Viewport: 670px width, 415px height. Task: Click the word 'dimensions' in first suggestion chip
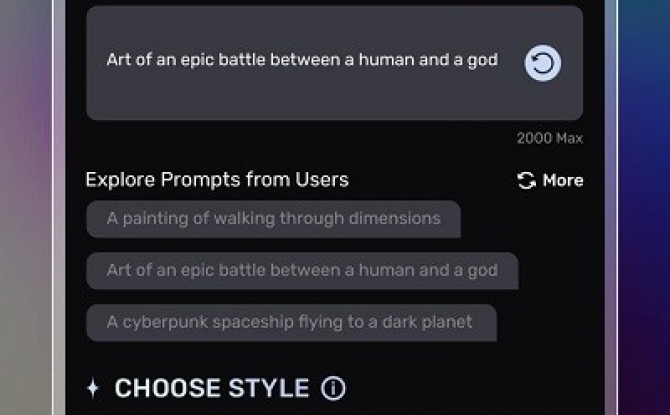click(395, 218)
